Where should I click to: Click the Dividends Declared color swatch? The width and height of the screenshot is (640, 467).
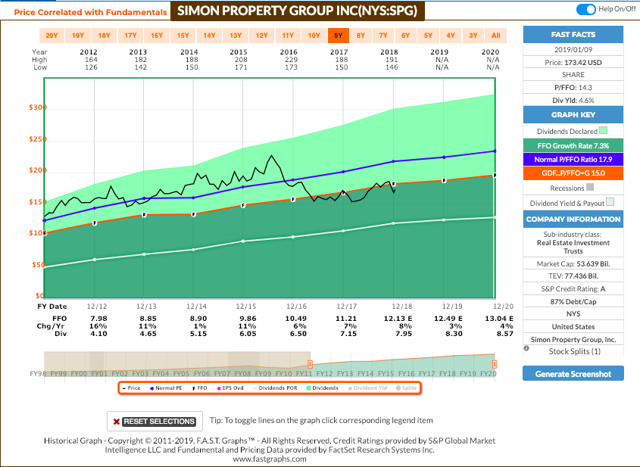pos(603,130)
